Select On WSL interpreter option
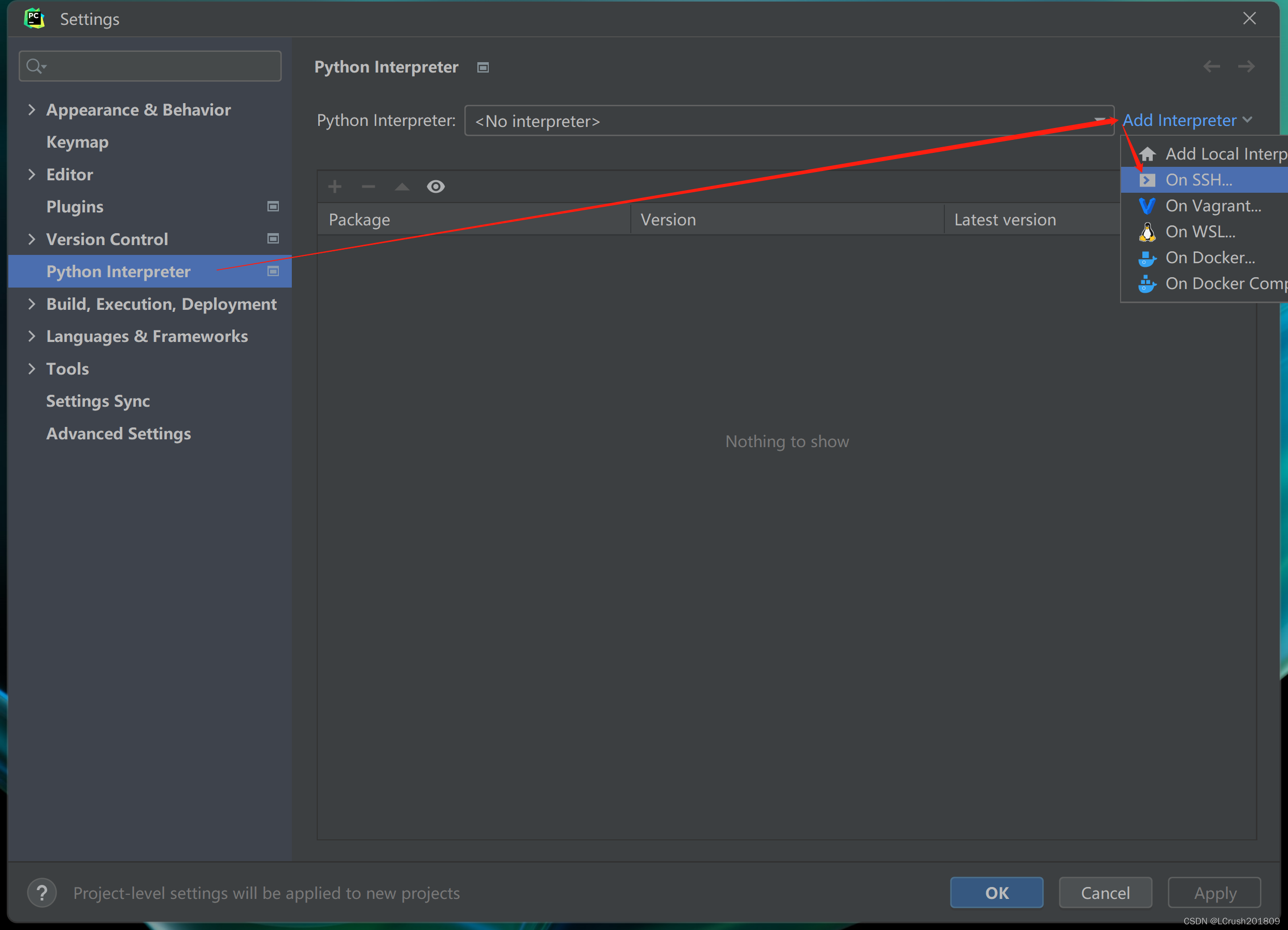This screenshot has height=930, width=1288. tap(1199, 232)
